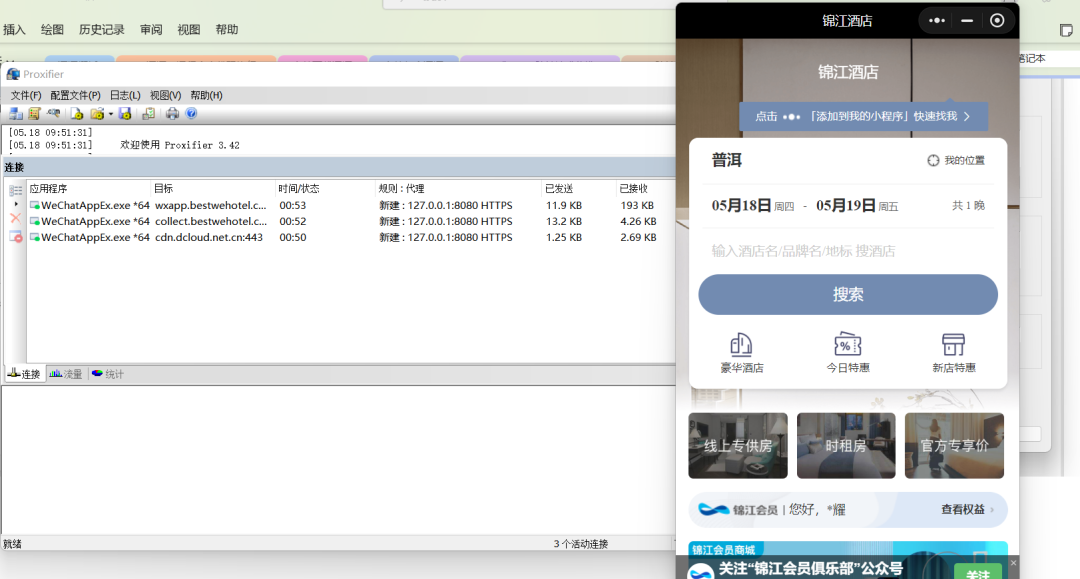Image resolution: width=1080 pixels, height=579 pixels.
Task: Click the green 关注 follow button
Action: [x=977, y=573]
